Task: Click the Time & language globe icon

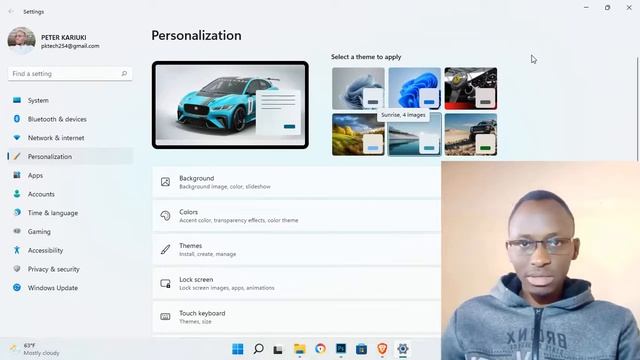Action: tap(17, 213)
